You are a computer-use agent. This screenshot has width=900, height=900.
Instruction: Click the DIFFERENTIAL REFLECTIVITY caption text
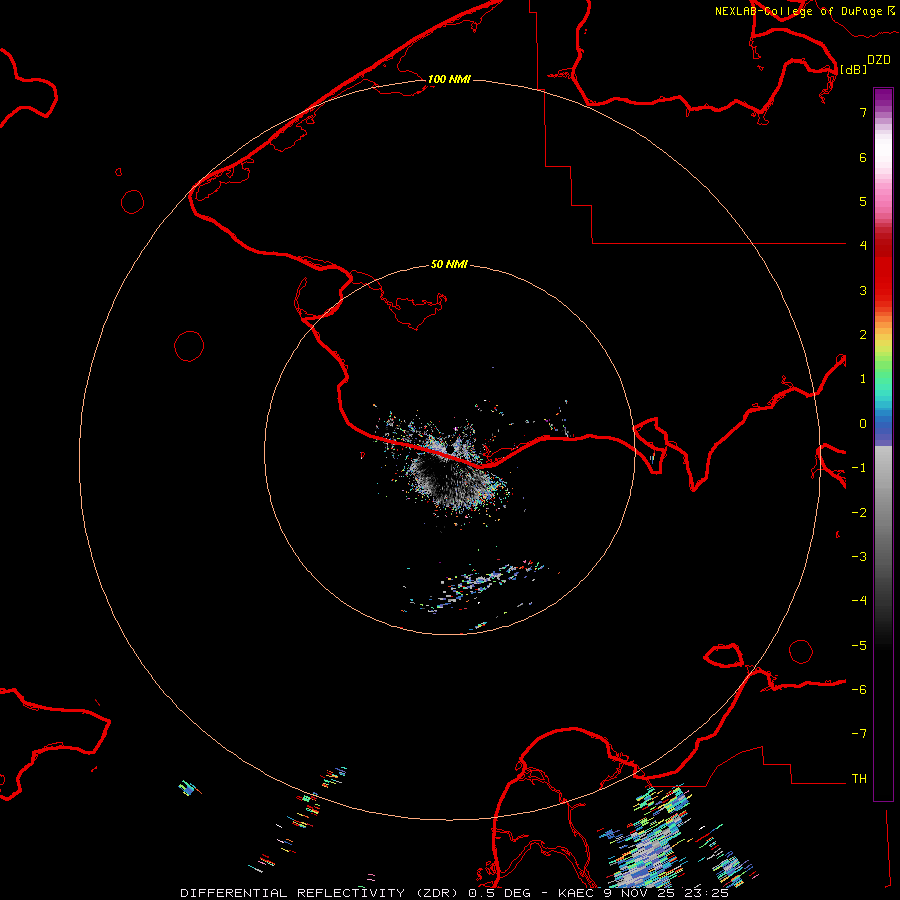[x=292, y=893]
